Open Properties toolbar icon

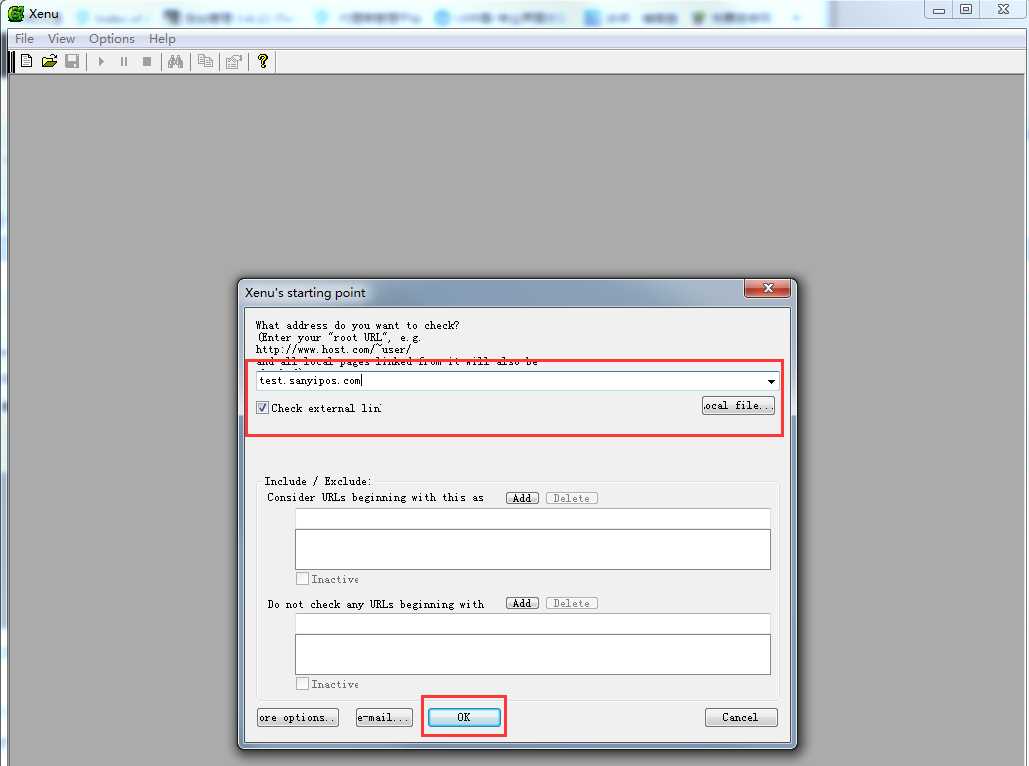coord(234,61)
